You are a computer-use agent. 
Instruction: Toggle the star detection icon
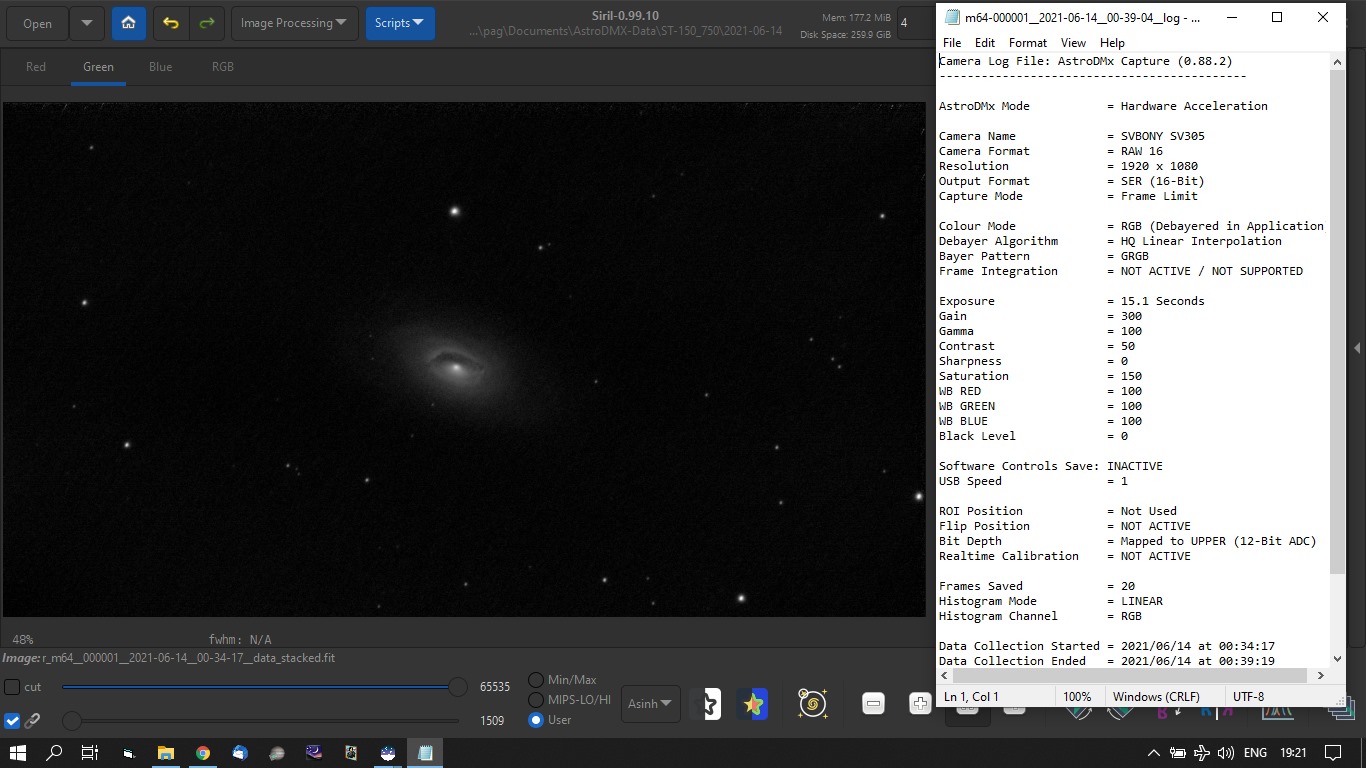pos(707,704)
